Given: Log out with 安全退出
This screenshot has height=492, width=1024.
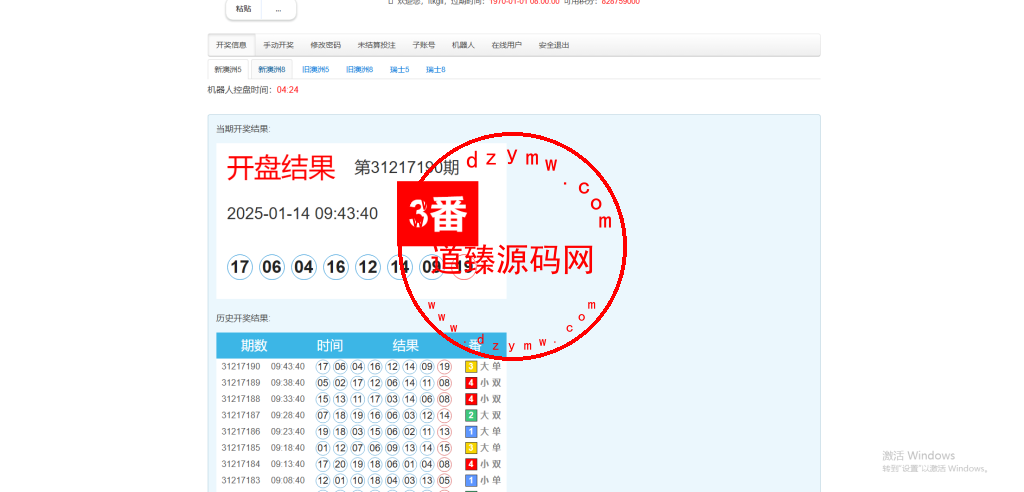Looking at the screenshot, I should 554,45.
